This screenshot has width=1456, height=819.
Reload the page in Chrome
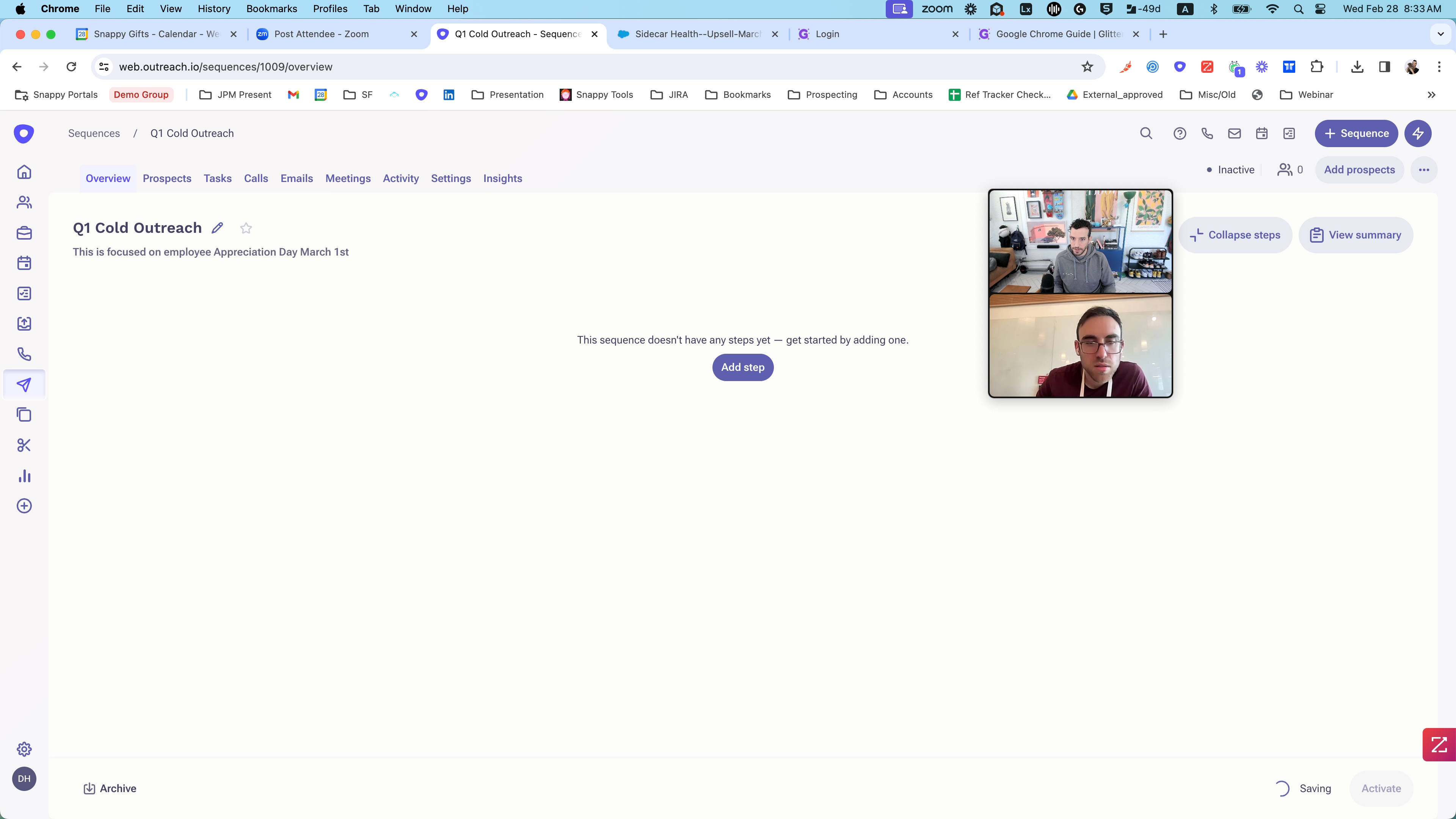click(x=71, y=67)
